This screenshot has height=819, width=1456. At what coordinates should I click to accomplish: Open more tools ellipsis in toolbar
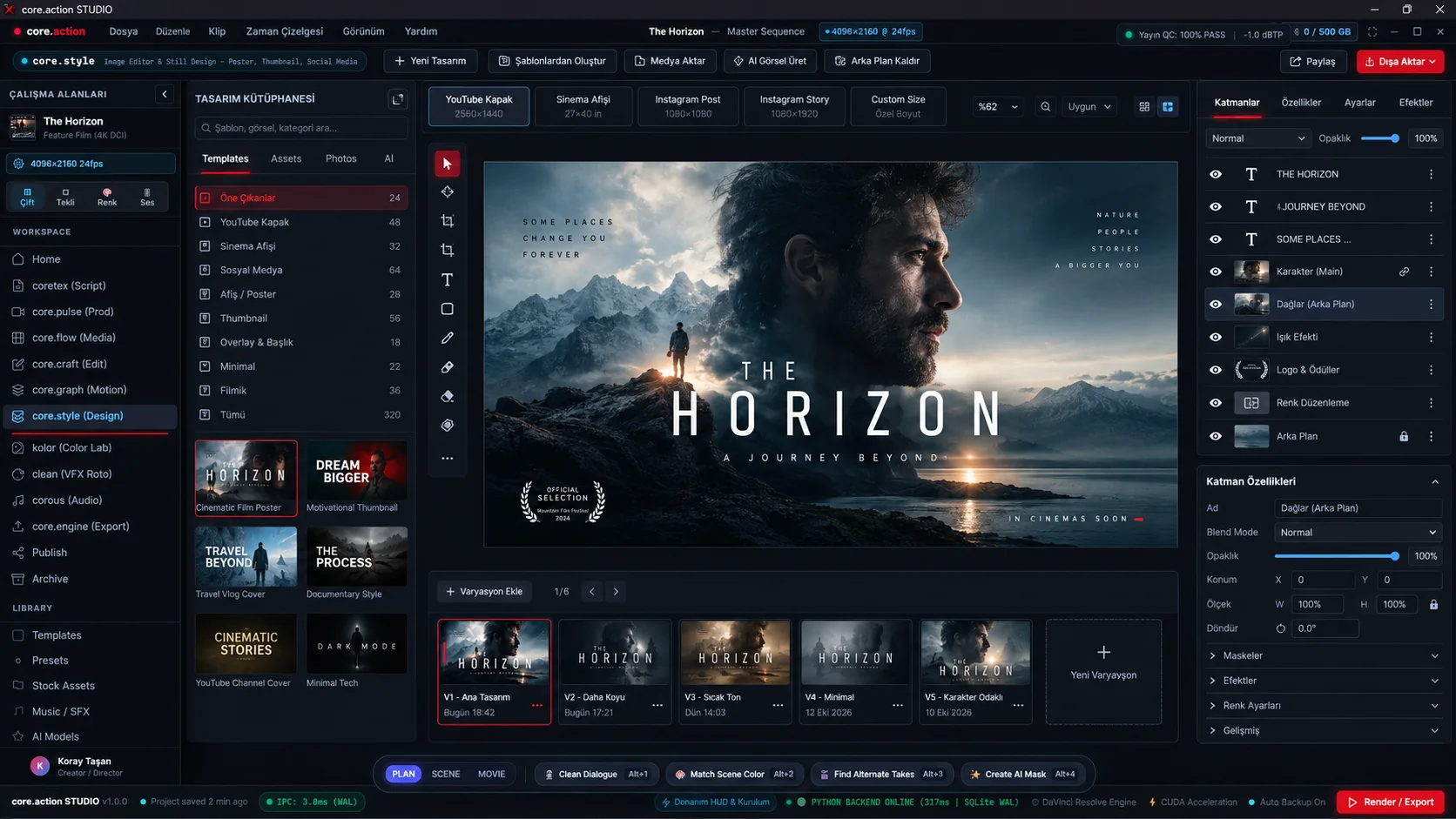tap(447, 458)
